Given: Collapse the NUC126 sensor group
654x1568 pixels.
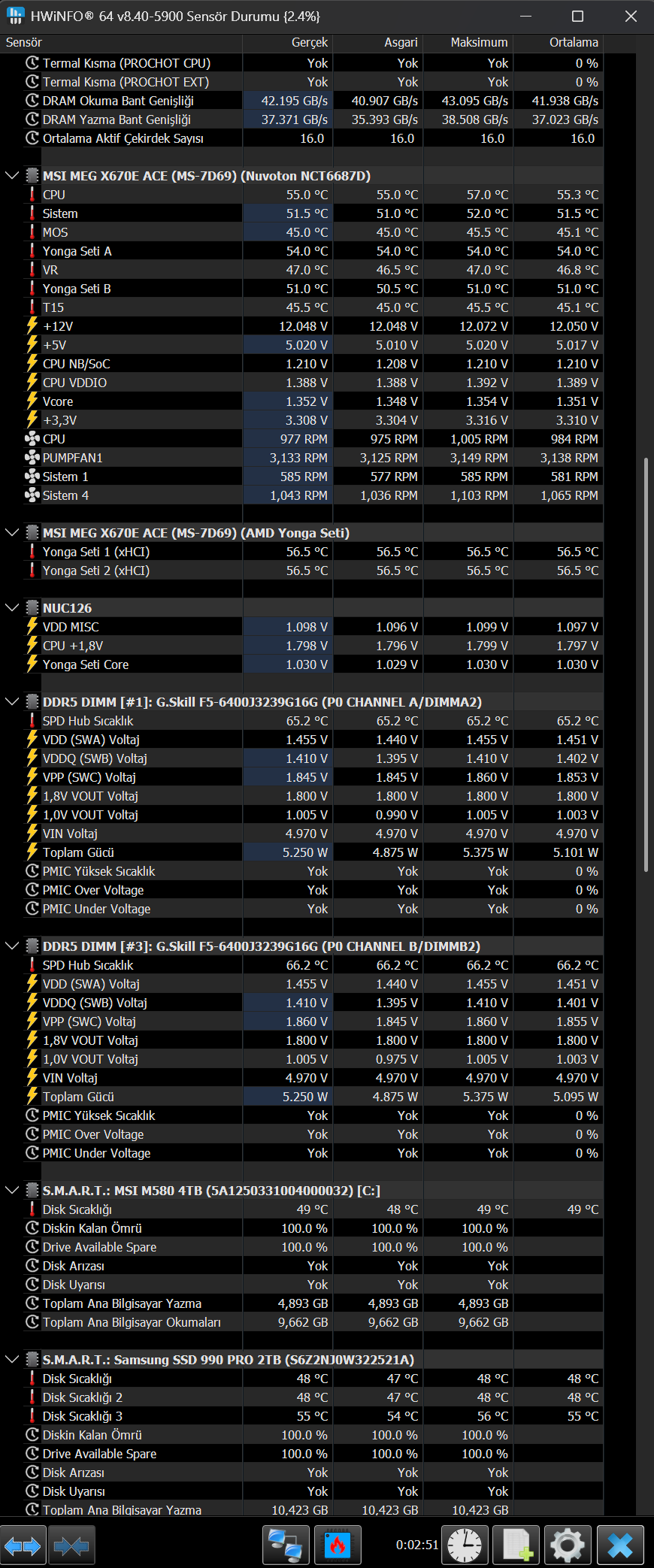Looking at the screenshot, I should [12, 608].
